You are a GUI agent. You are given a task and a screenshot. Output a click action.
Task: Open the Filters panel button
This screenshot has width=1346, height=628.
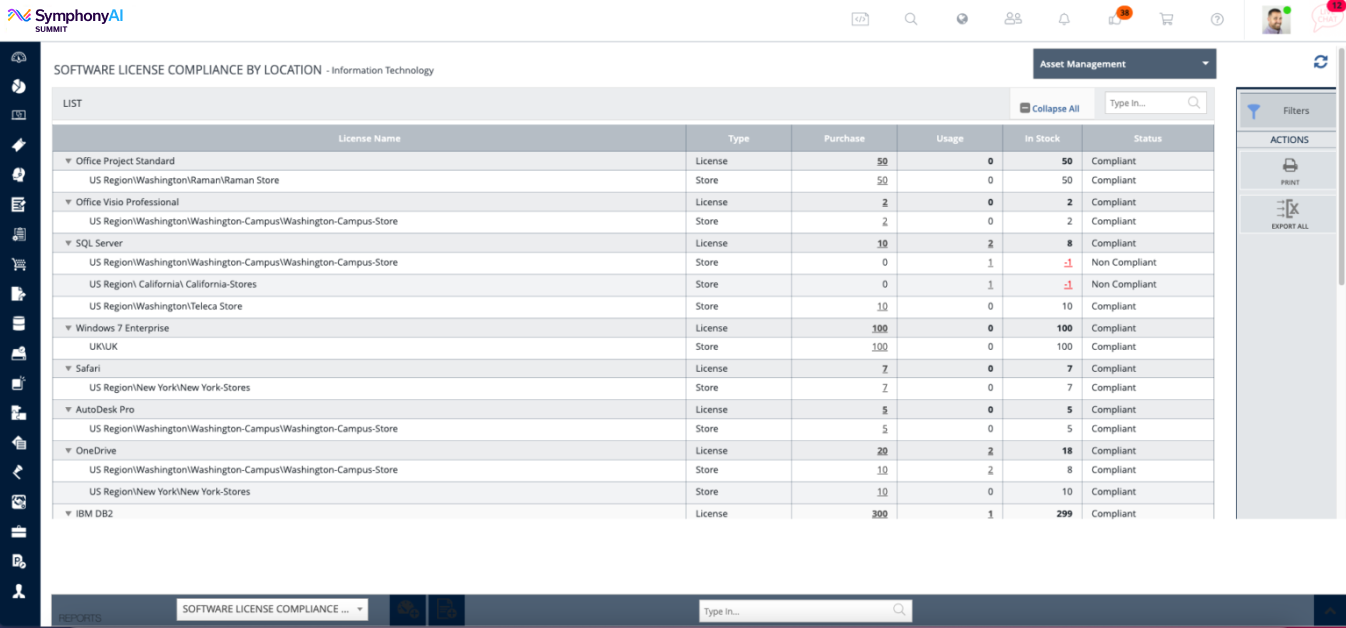1288,111
